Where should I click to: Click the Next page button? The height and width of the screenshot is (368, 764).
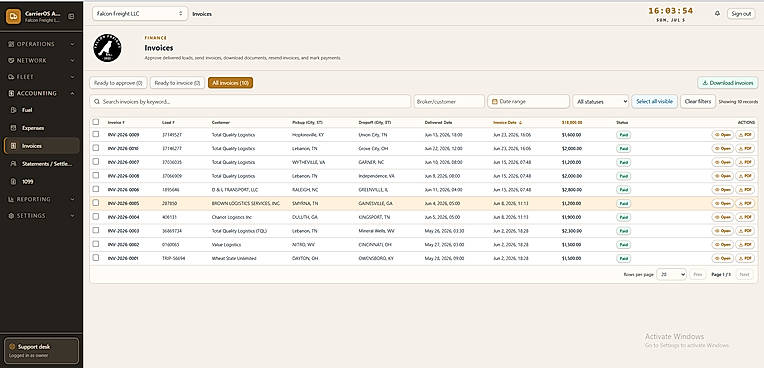pos(744,274)
